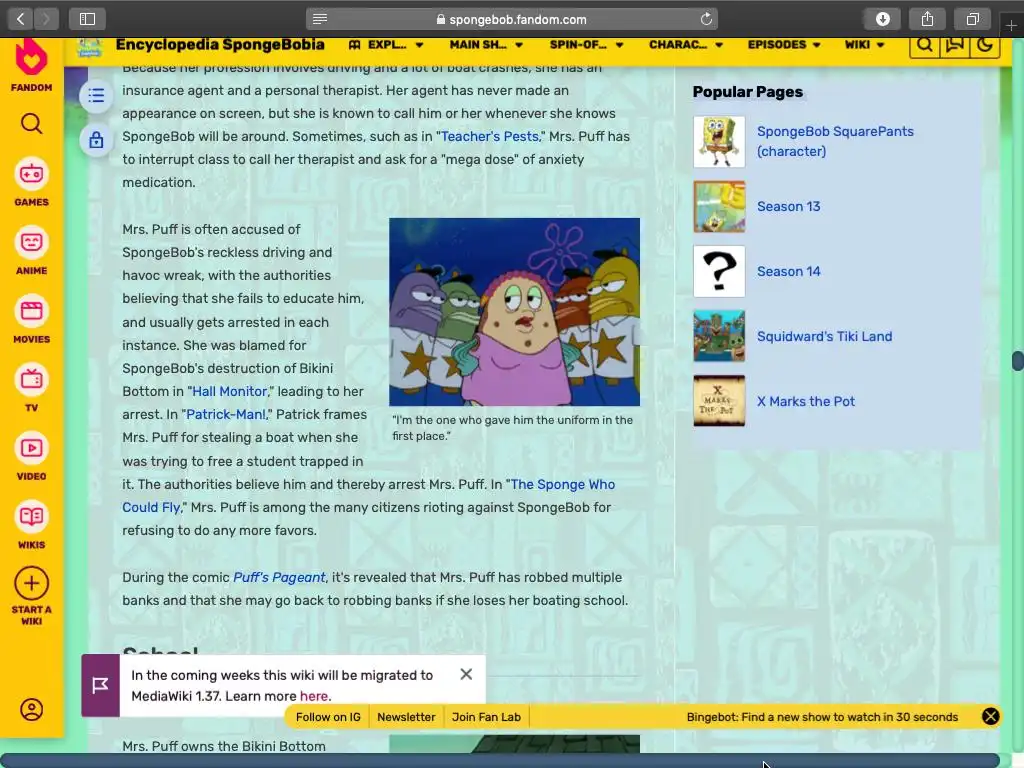This screenshot has height=768, width=1024.
Task: Expand the Wiki dropdown menu
Action: click(864, 44)
